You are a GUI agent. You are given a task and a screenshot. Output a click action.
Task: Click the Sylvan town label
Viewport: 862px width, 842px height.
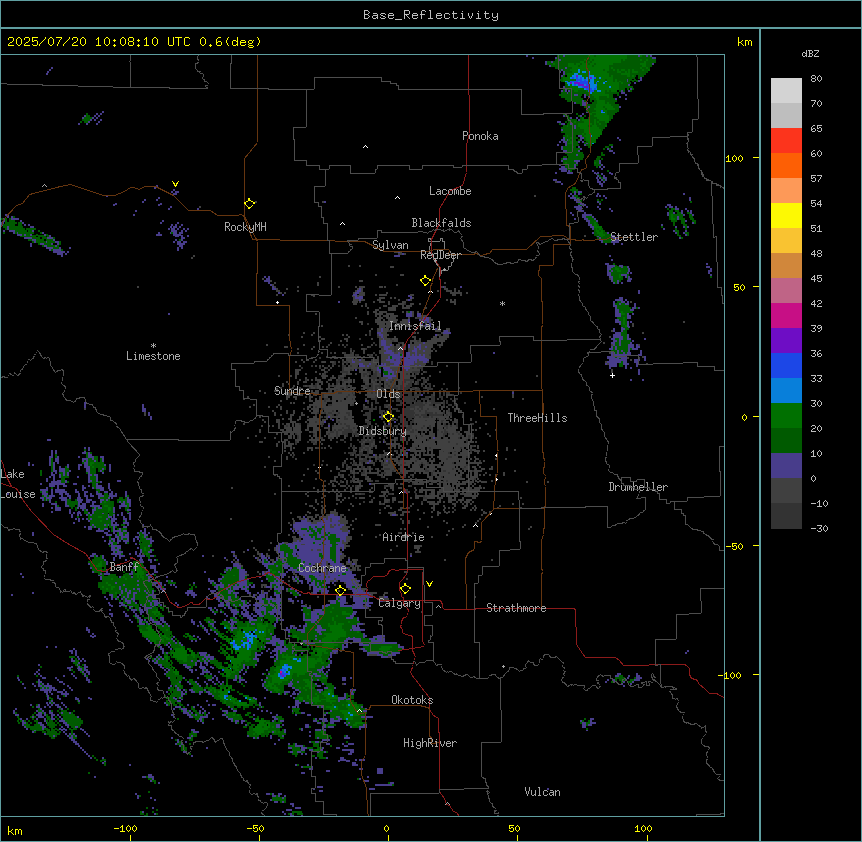click(390, 245)
